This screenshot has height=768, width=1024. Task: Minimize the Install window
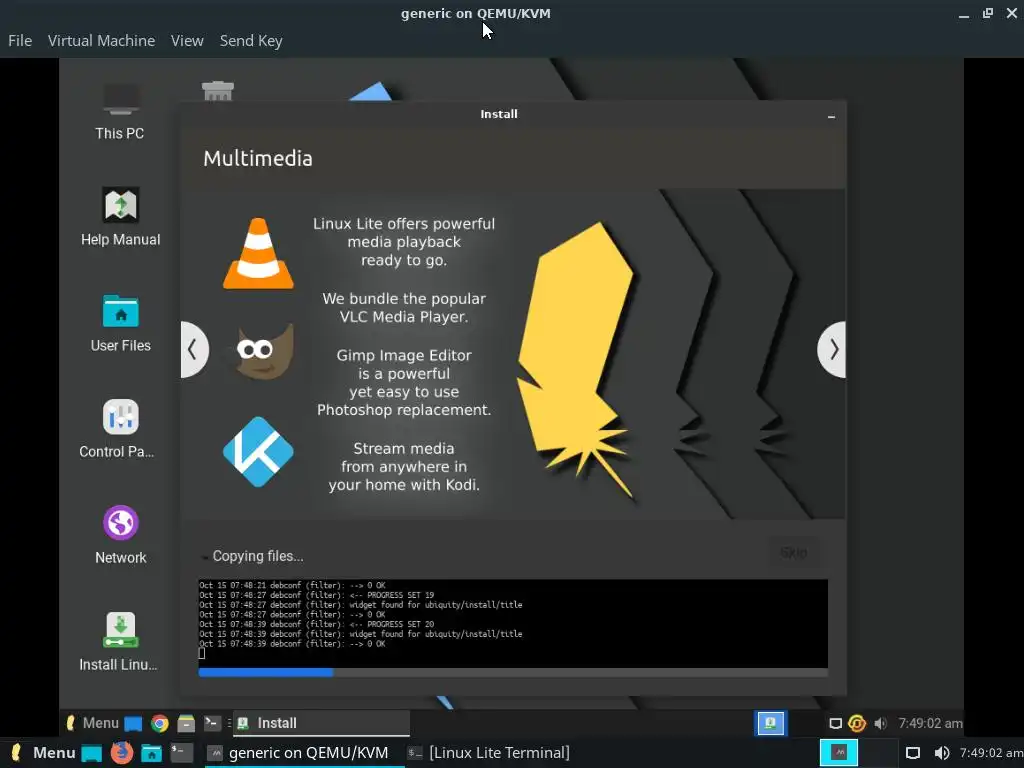831,116
